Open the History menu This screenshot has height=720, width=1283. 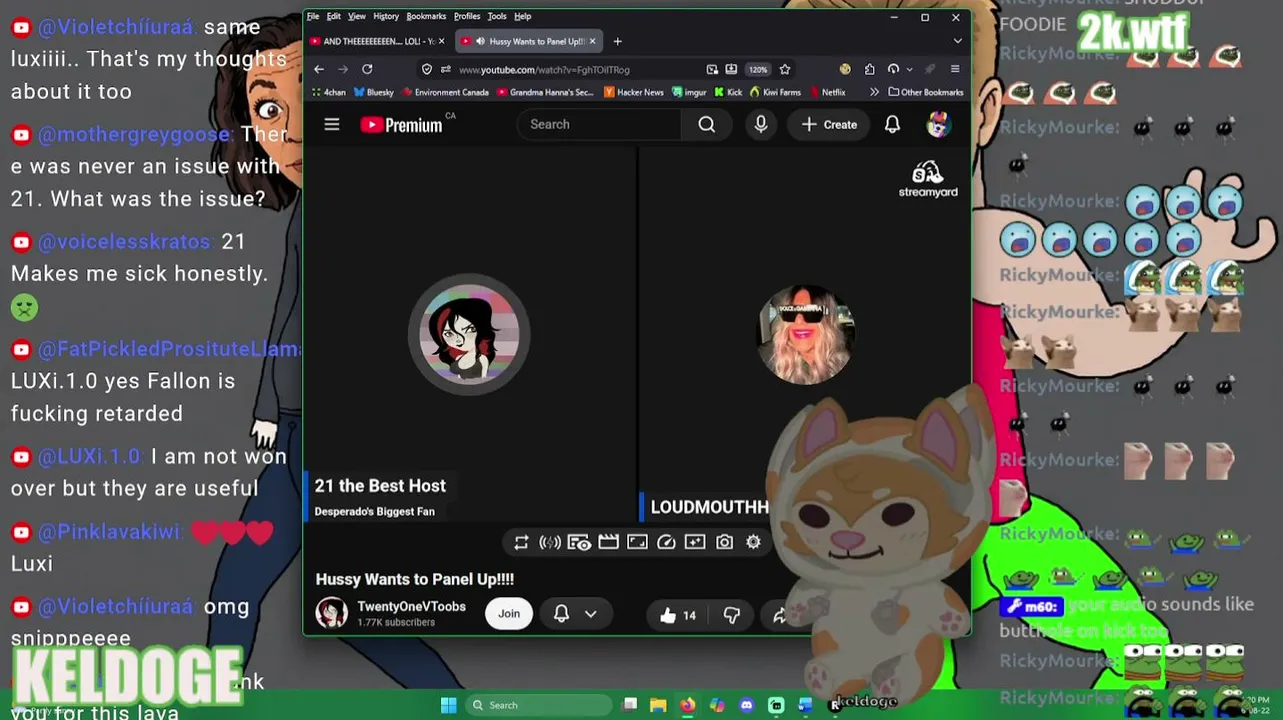[386, 16]
